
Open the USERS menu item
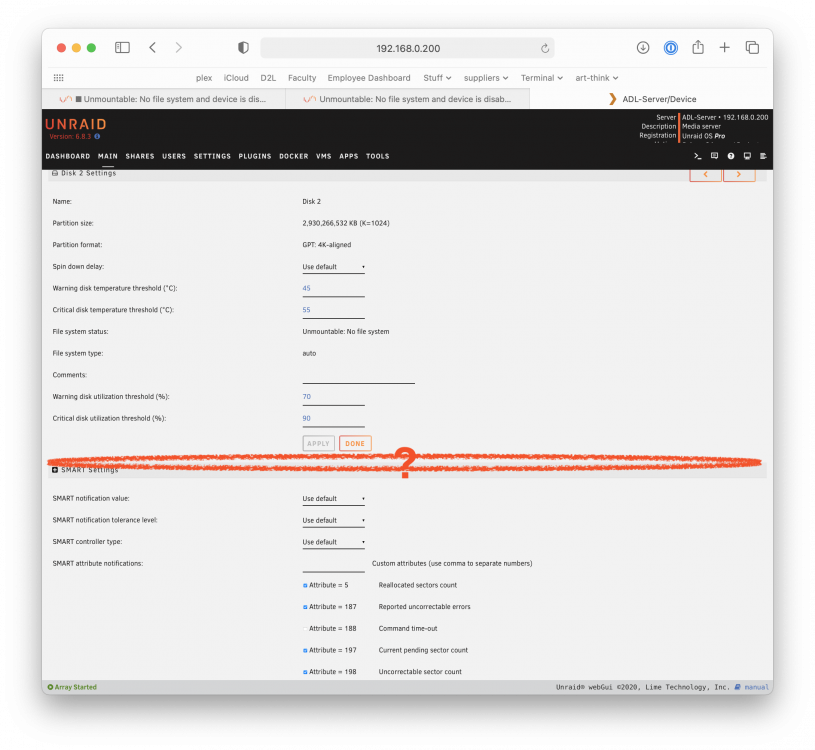(x=174, y=156)
